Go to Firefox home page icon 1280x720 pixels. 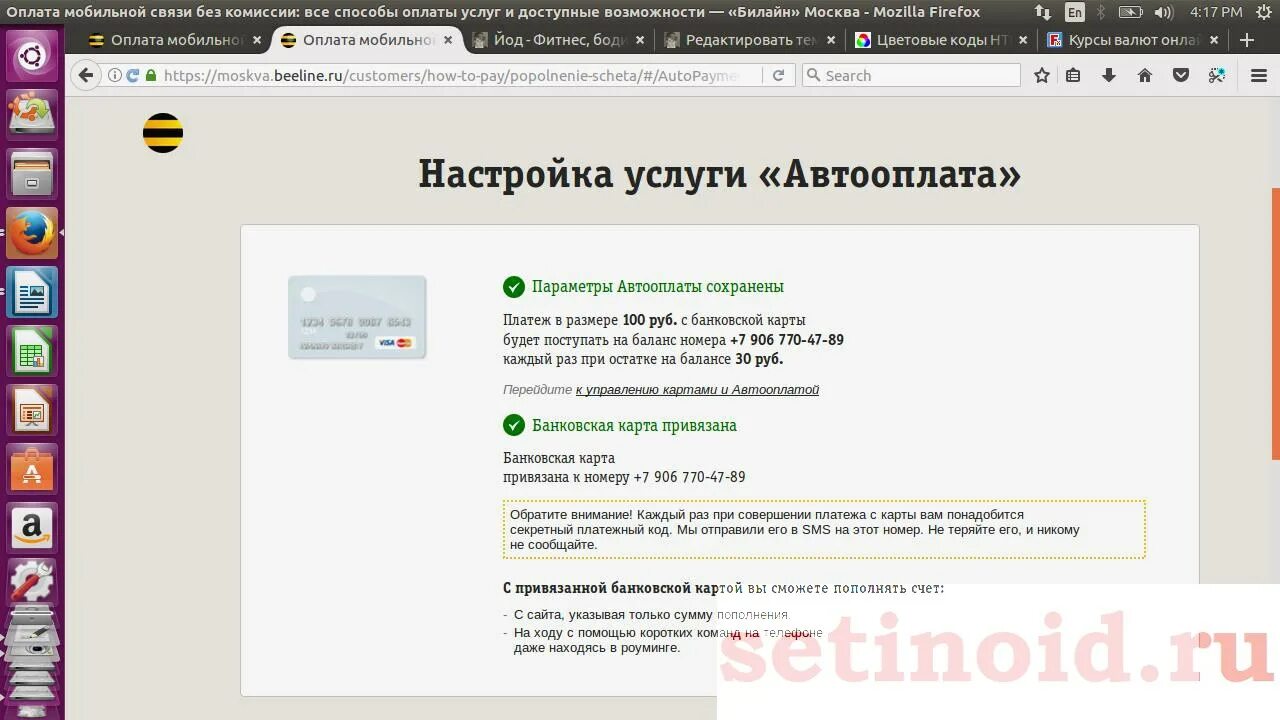click(x=1145, y=75)
